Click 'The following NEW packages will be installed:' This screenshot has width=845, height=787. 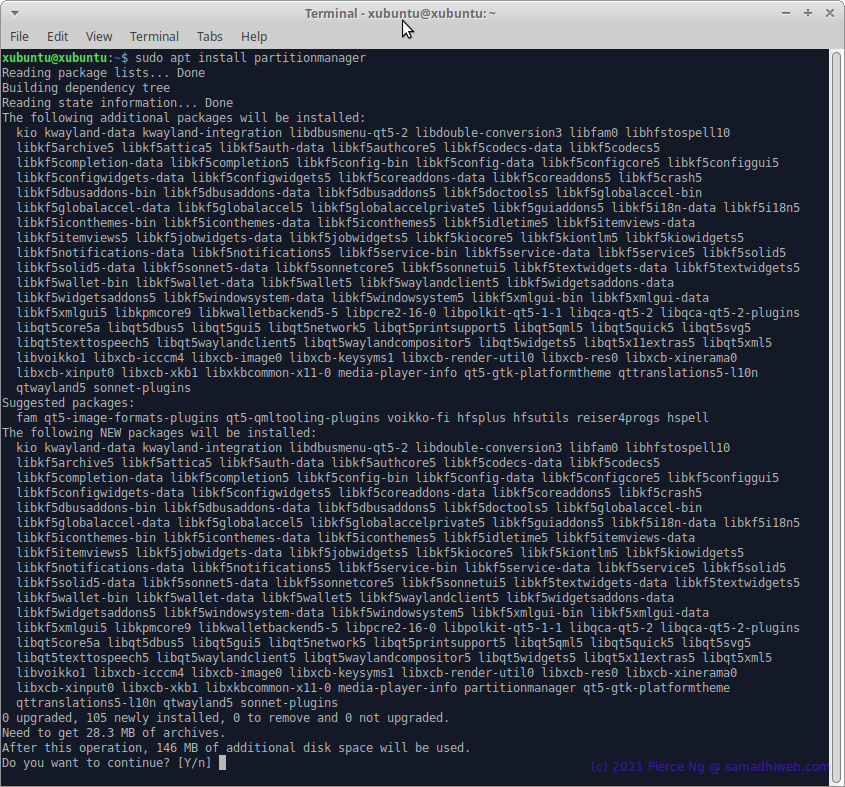[160, 433]
